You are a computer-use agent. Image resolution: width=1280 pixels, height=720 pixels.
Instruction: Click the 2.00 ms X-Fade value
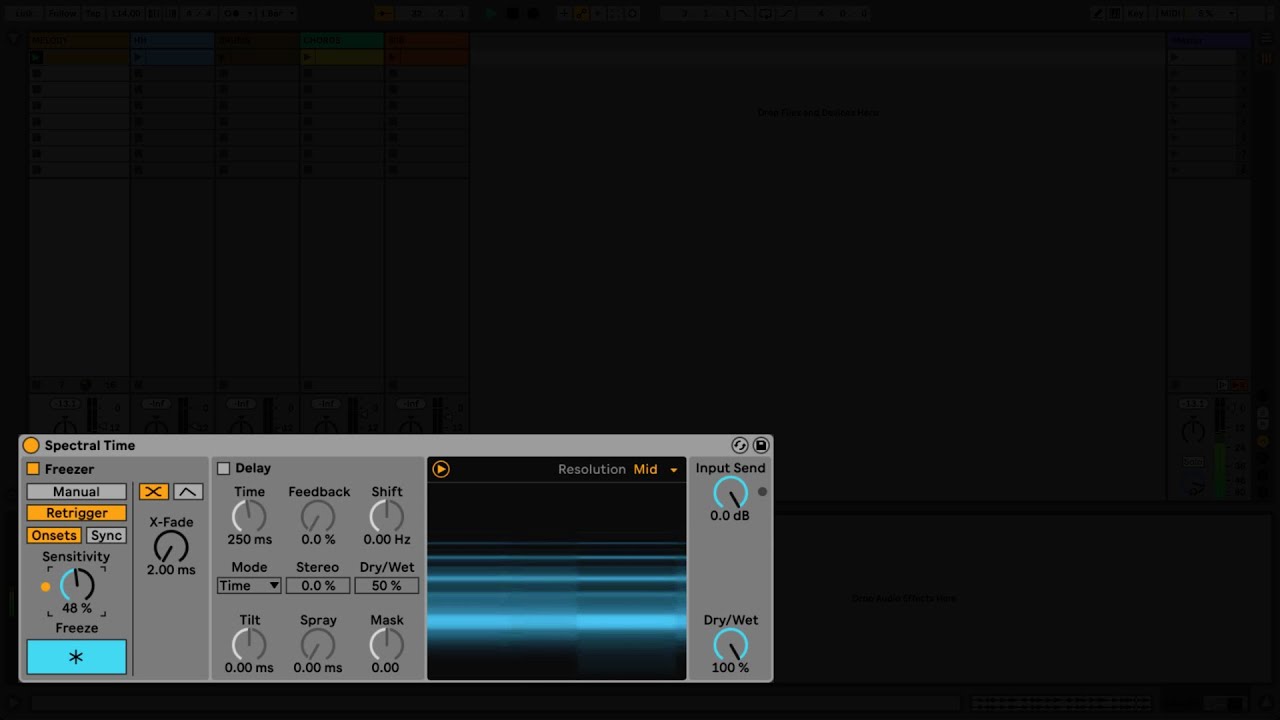[x=171, y=570]
